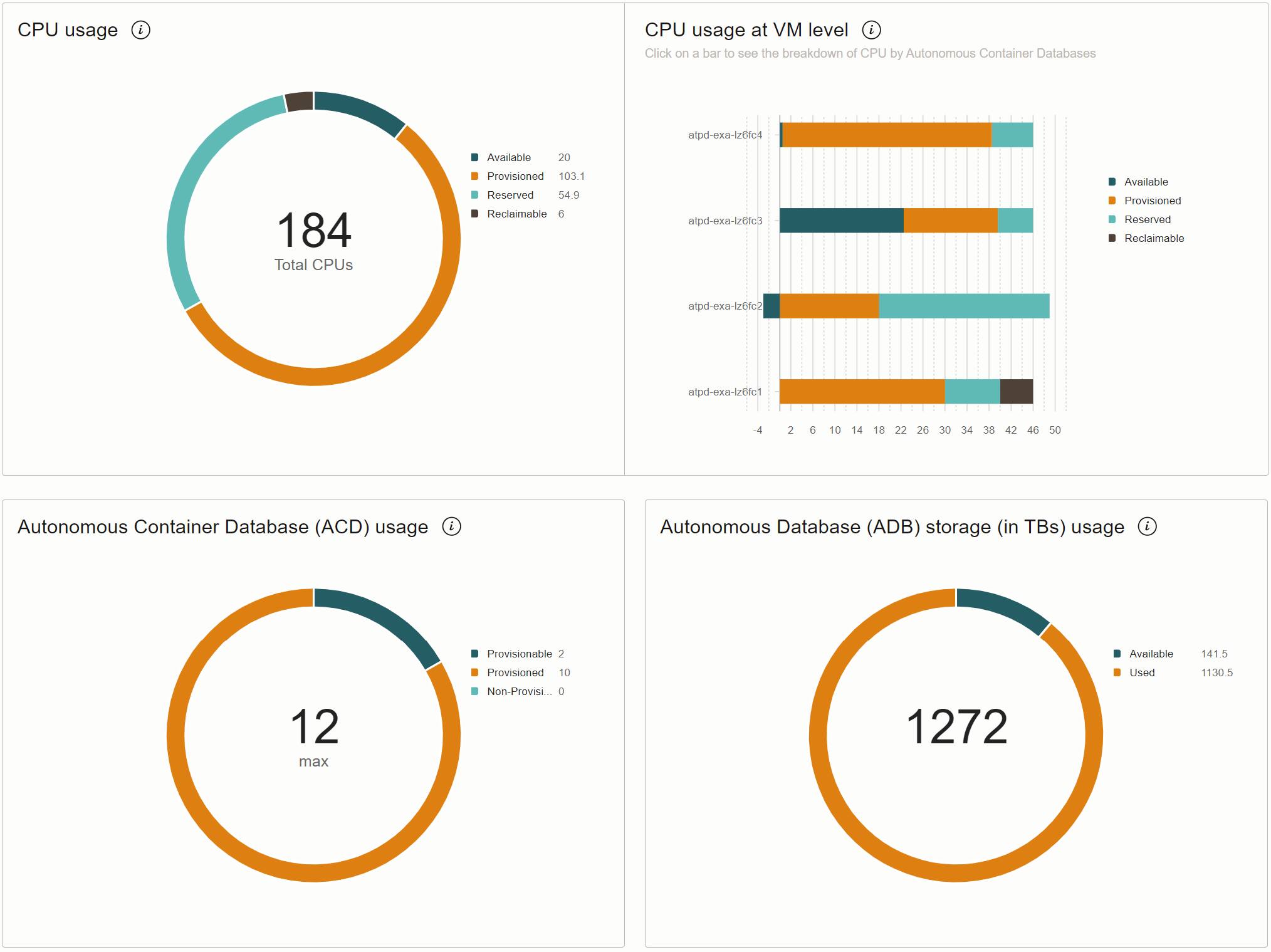Click the provisioned bar segment for atpd-exa-lz6fc3

coord(951,221)
